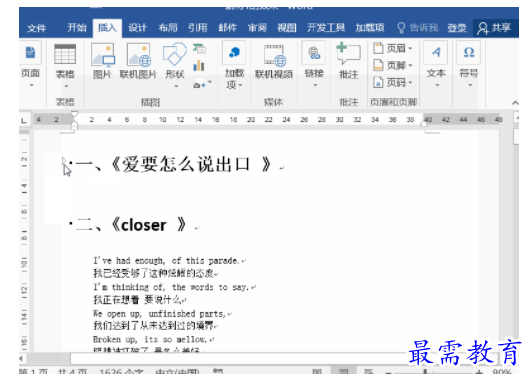Click the line "I've had enough, of this parade."
Screen dimensions: 530x384
pos(166,261)
